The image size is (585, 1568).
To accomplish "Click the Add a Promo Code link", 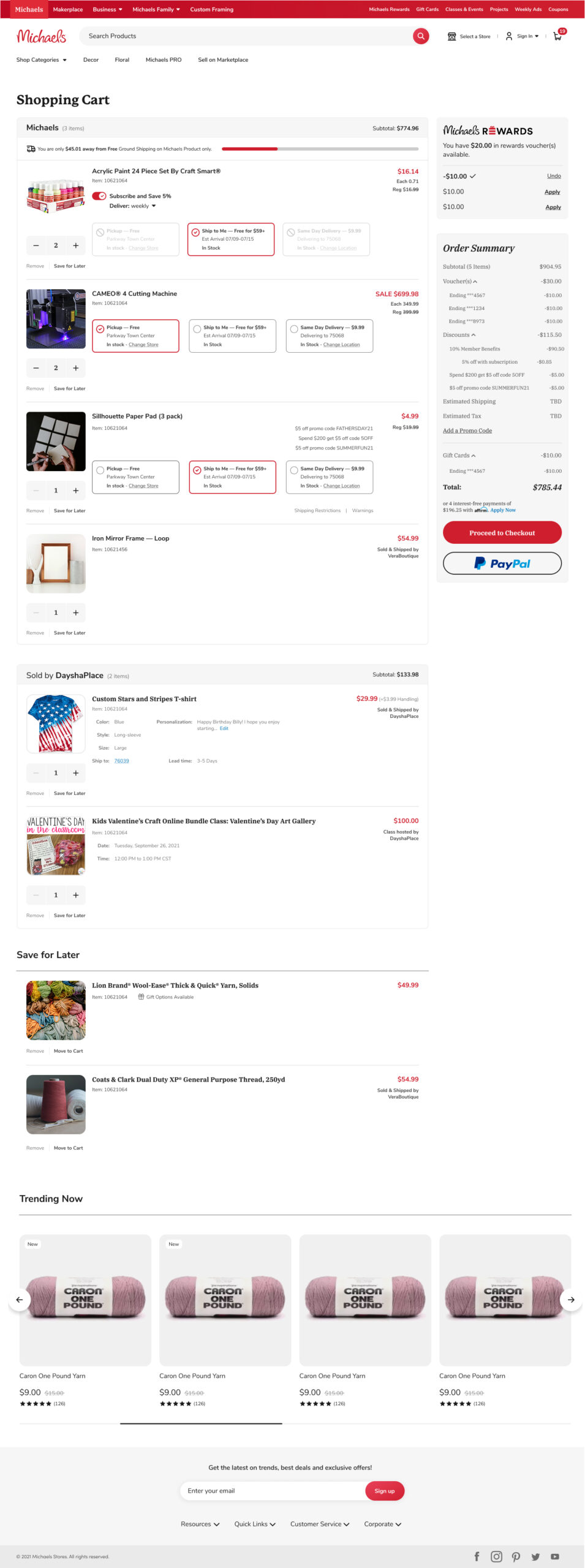I will pyautogui.click(x=467, y=431).
